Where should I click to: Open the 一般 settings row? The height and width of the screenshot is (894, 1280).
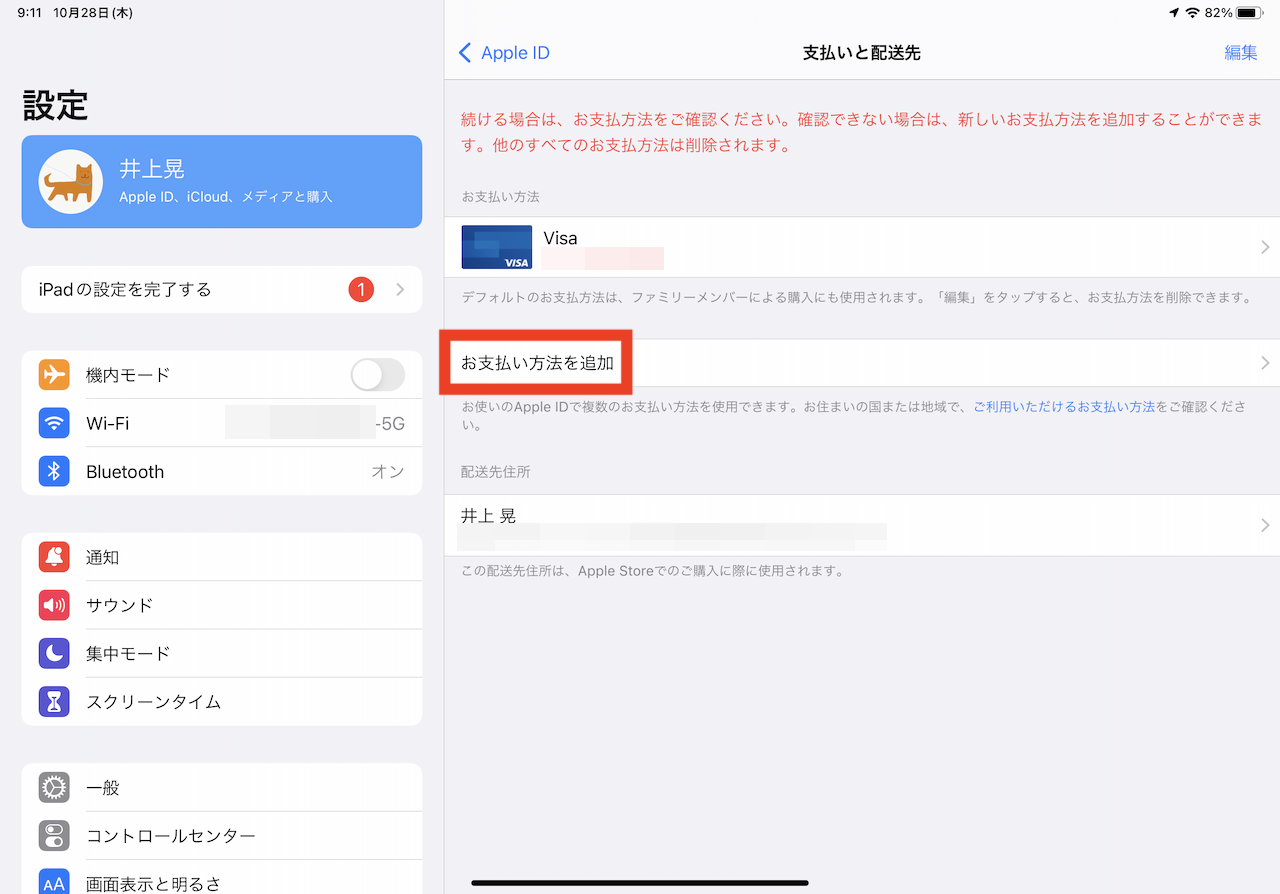pos(222,787)
